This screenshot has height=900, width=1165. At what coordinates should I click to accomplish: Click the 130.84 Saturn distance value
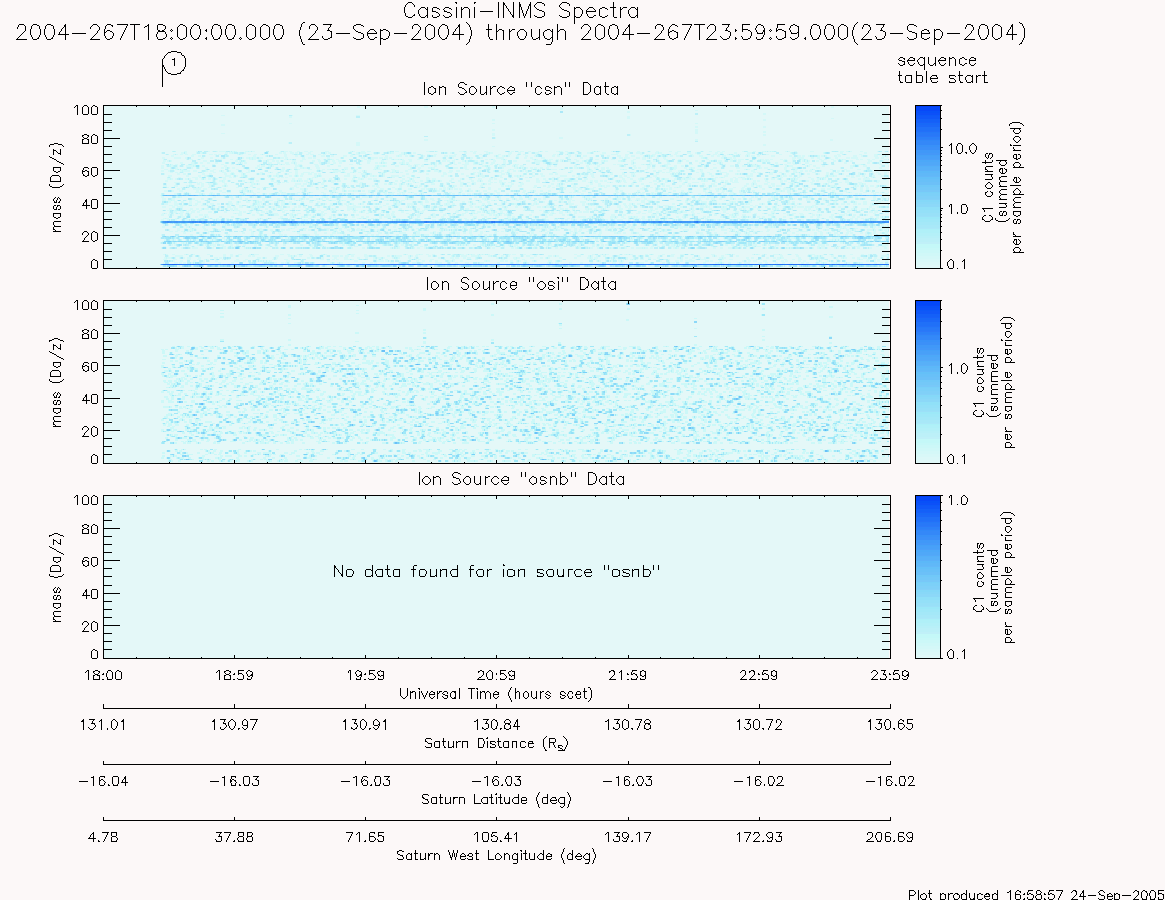(x=496, y=725)
